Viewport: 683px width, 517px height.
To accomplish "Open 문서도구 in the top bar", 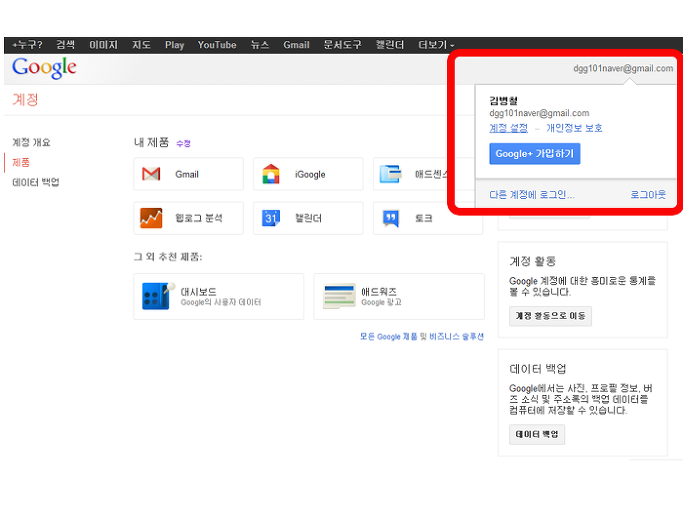I will pos(342,45).
